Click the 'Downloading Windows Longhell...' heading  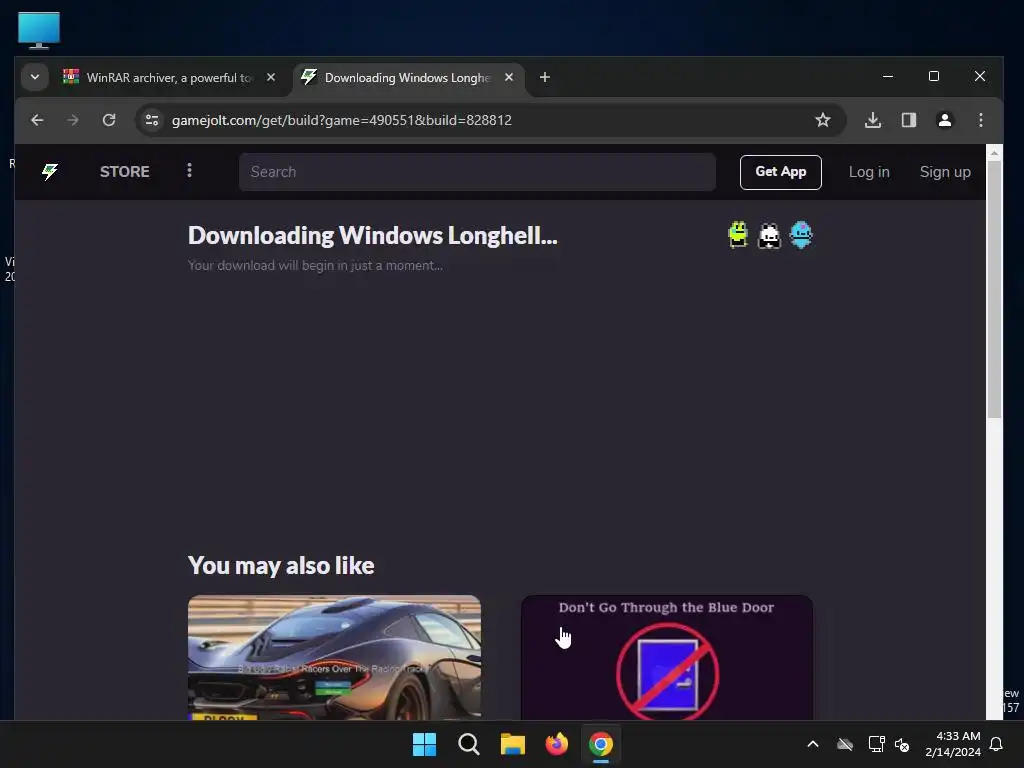pyautogui.click(x=372, y=236)
